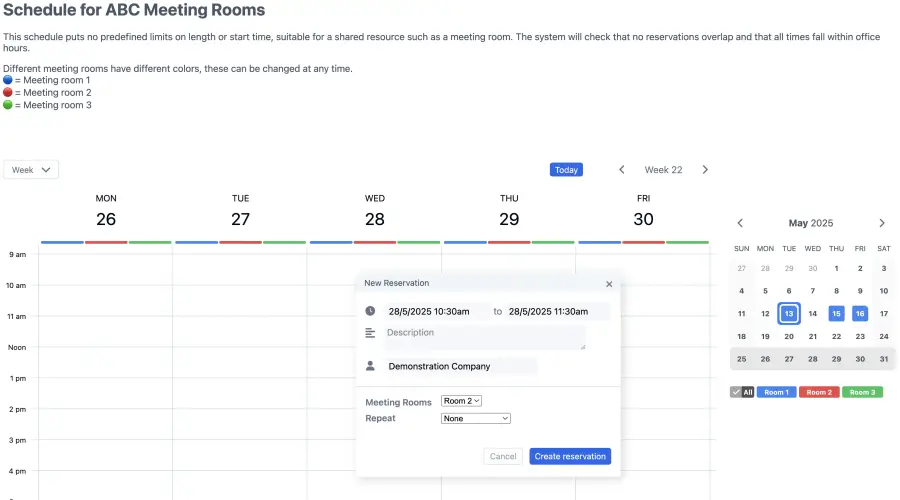This screenshot has height=500, width=900.
Task: Click the green Meeting room 3 legend dot
Action: click(7, 105)
